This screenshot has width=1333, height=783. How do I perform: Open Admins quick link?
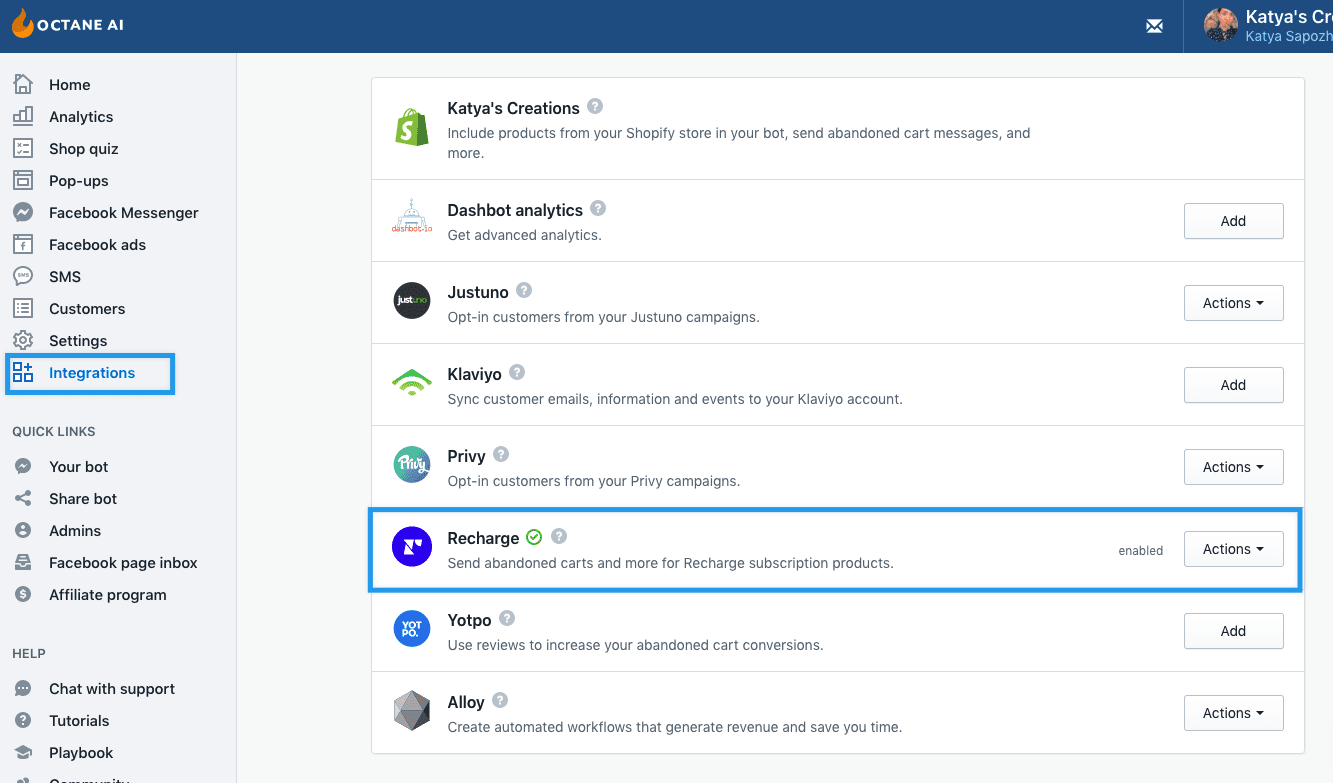[x=75, y=531]
